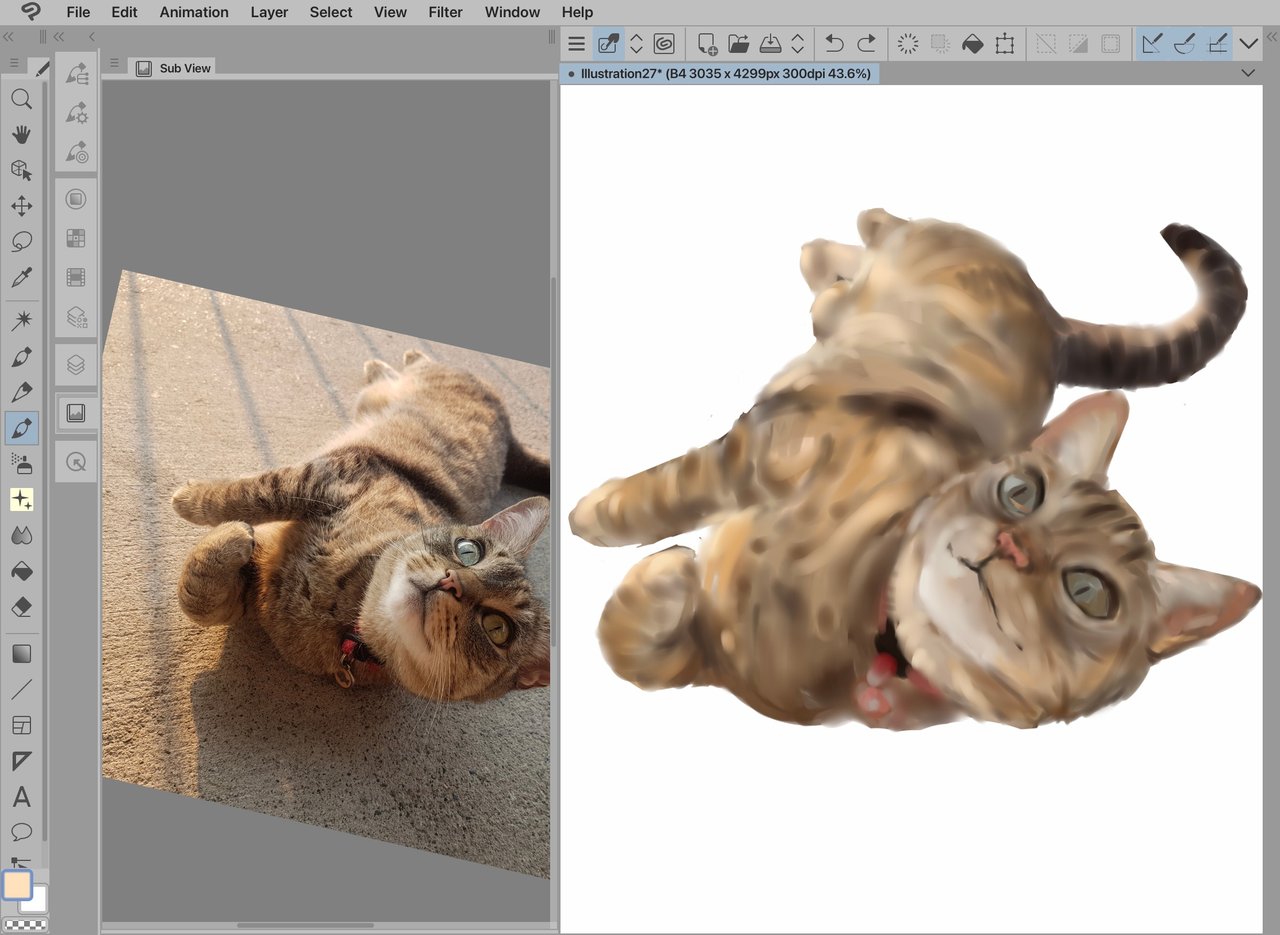Select the Eyedropper tool
Image resolution: width=1280 pixels, height=935 pixels.
click(x=21, y=278)
